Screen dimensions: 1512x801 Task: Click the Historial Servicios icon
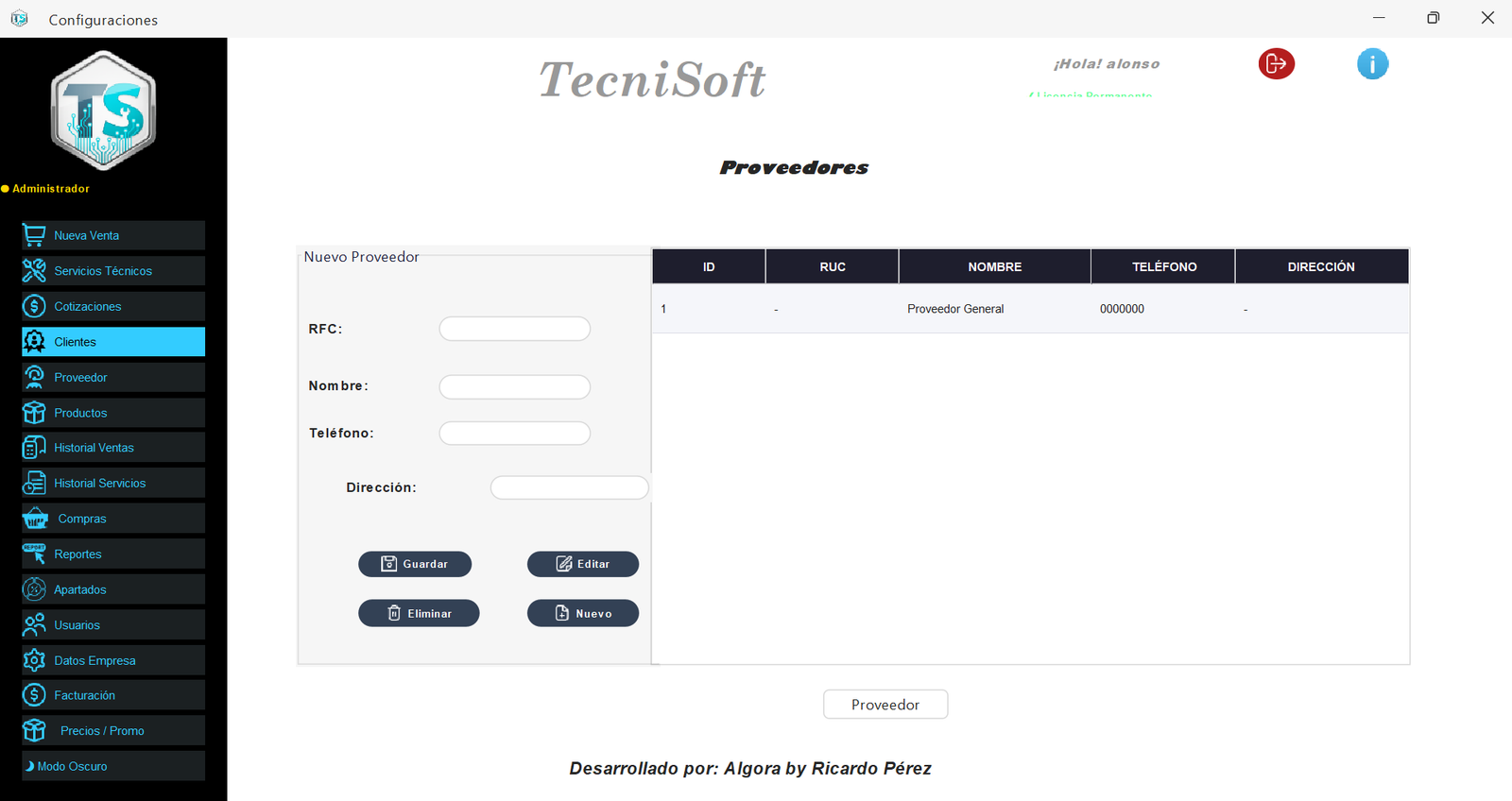pos(34,483)
